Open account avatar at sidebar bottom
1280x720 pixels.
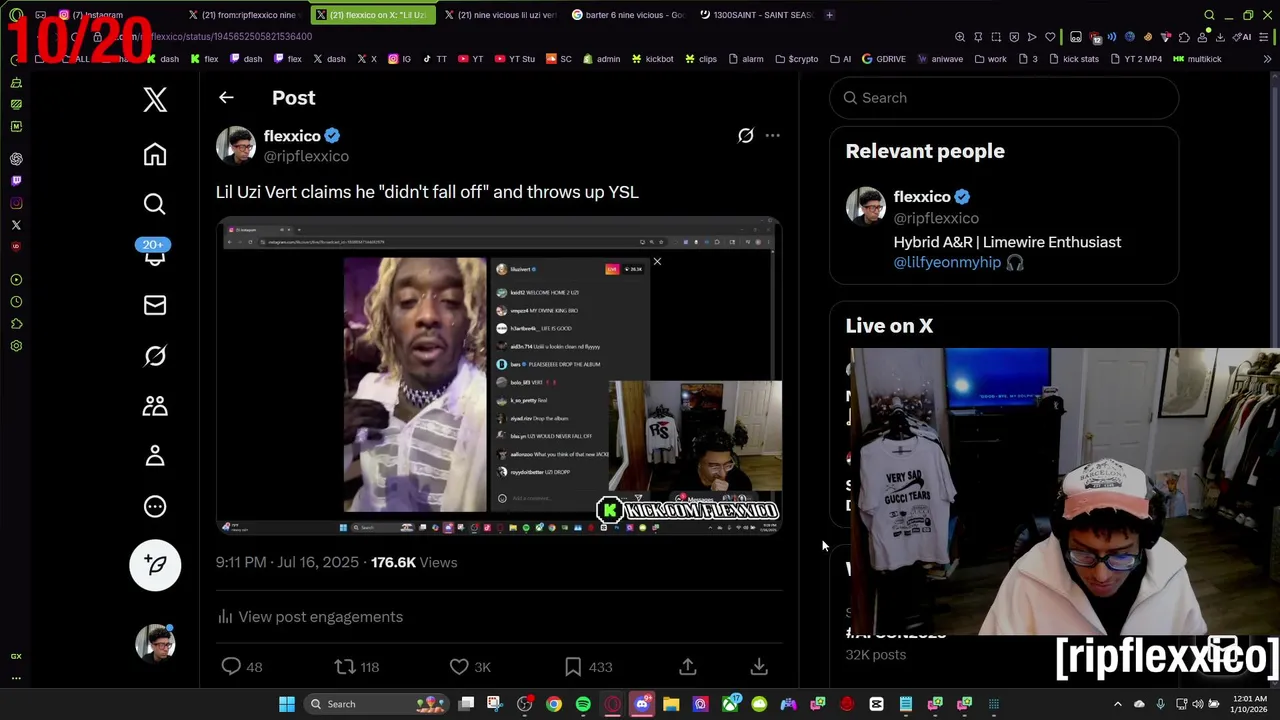(x=155, y=643)
